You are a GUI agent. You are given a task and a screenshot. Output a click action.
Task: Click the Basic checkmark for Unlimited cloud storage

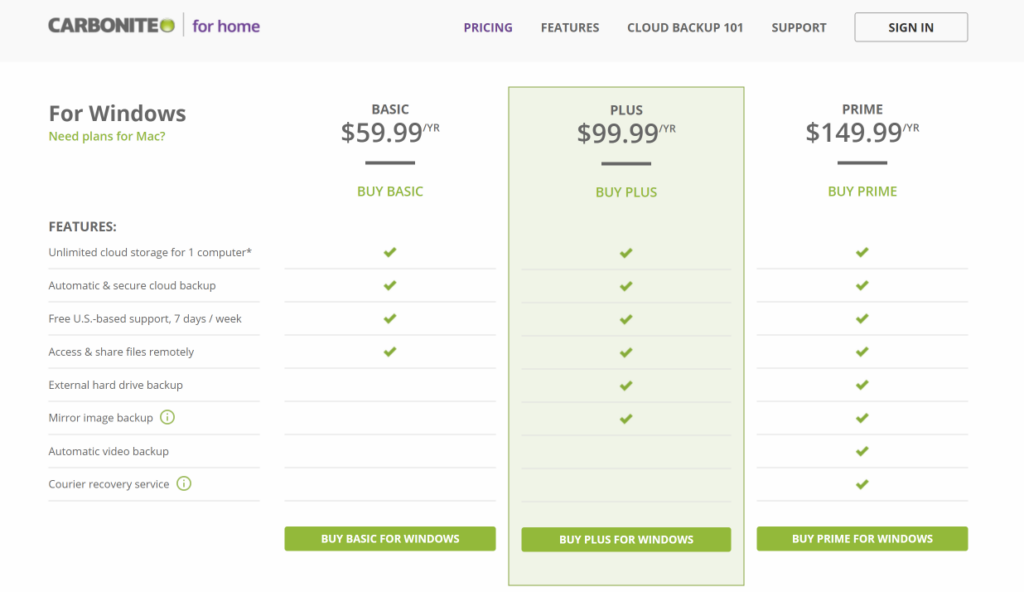pyautogui.click(x=390, y=252)
